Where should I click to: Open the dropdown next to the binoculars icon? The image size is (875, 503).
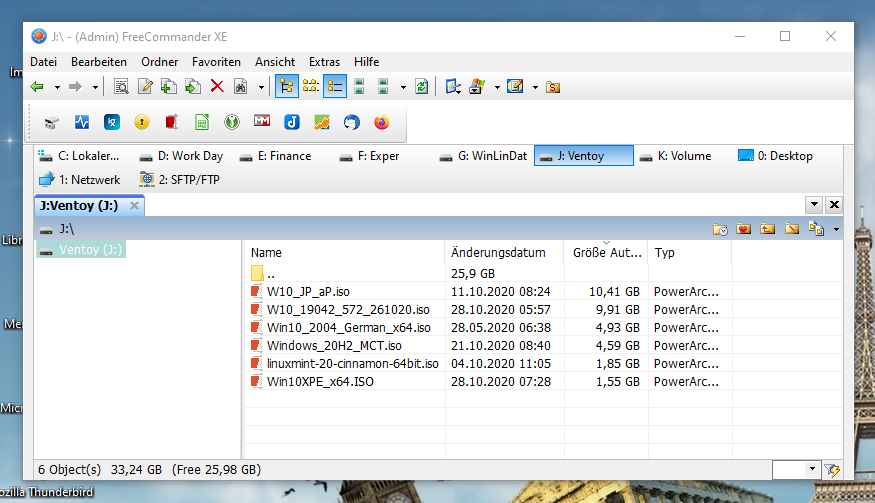261,87
